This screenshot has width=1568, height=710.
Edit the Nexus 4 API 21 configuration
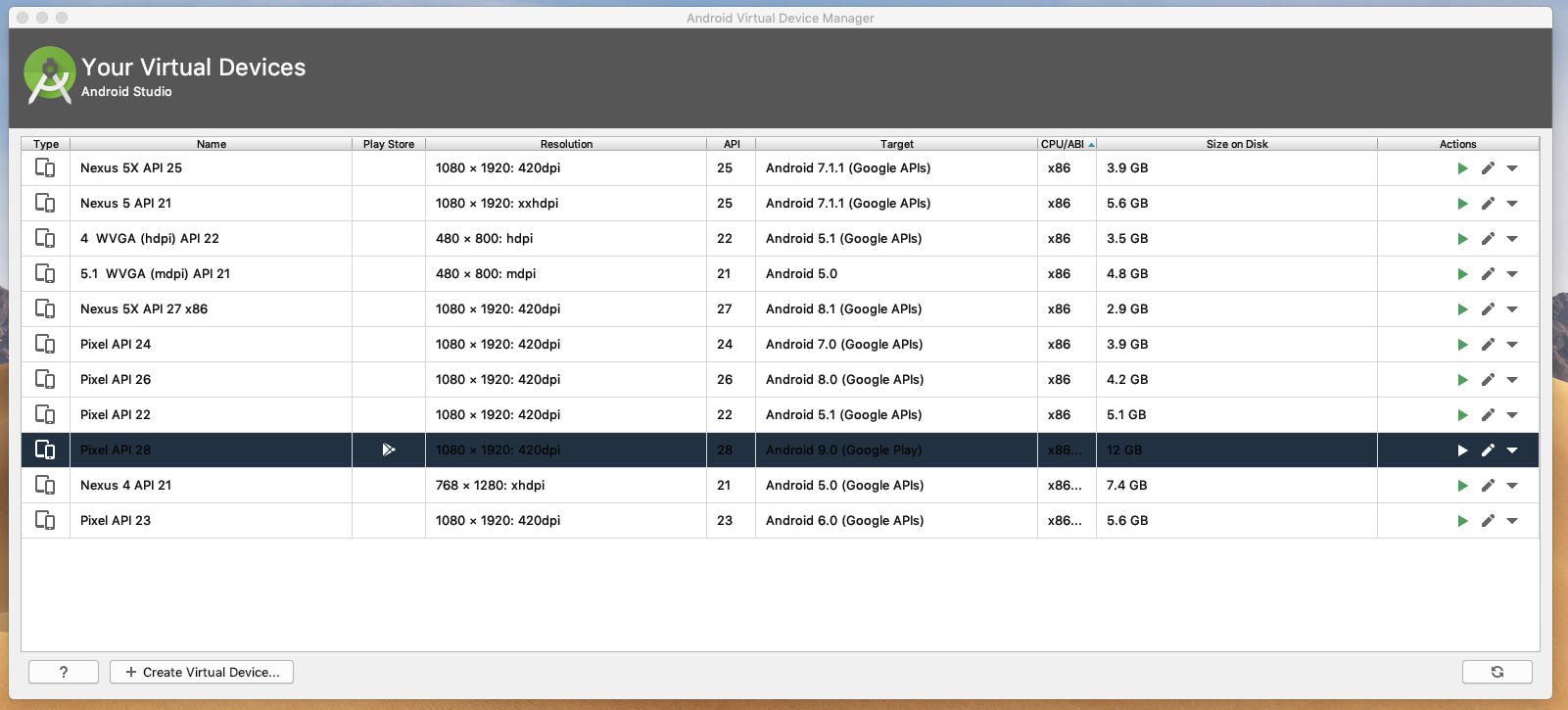(x=1488, y=486)
